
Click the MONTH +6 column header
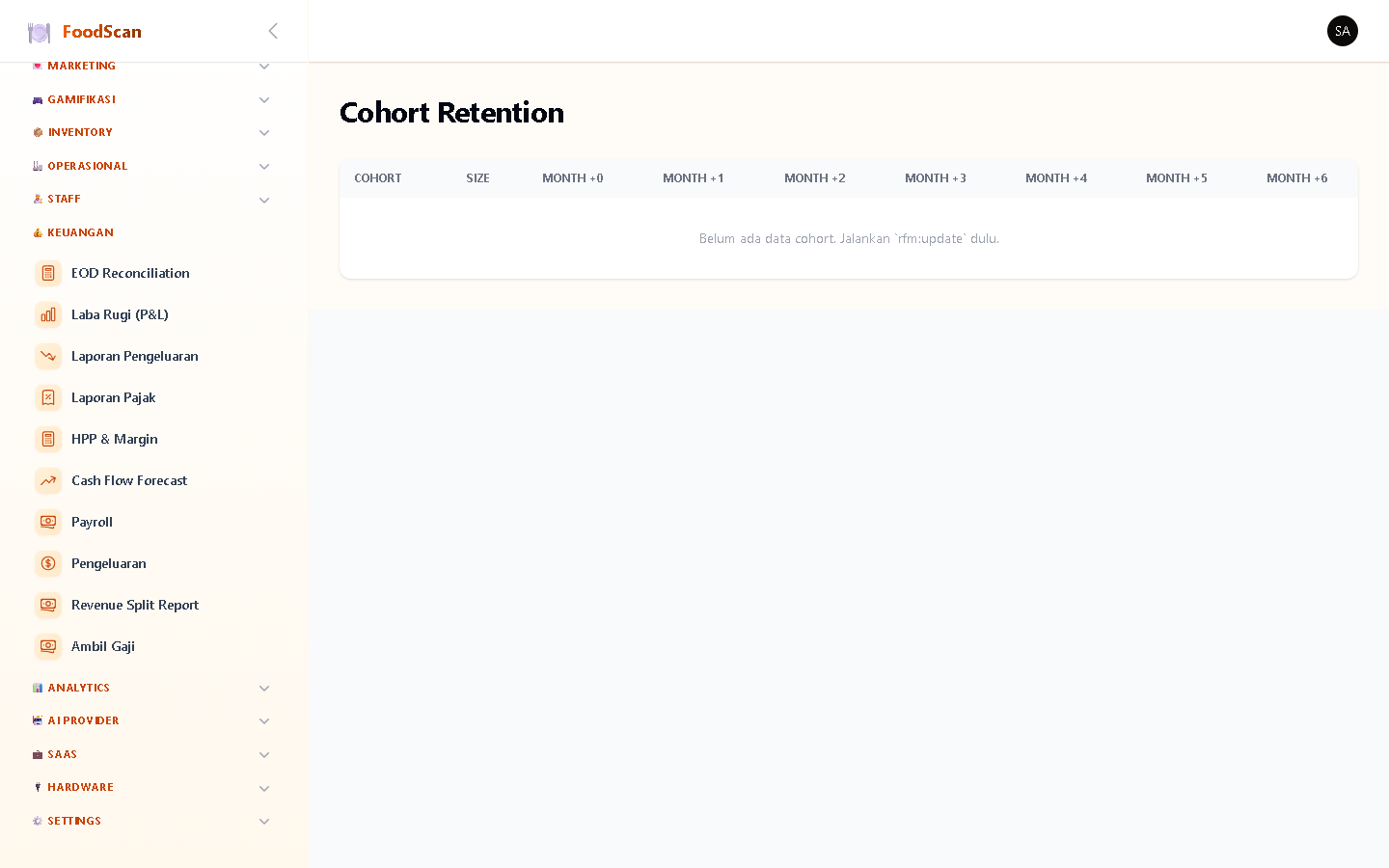(1297, 178)
